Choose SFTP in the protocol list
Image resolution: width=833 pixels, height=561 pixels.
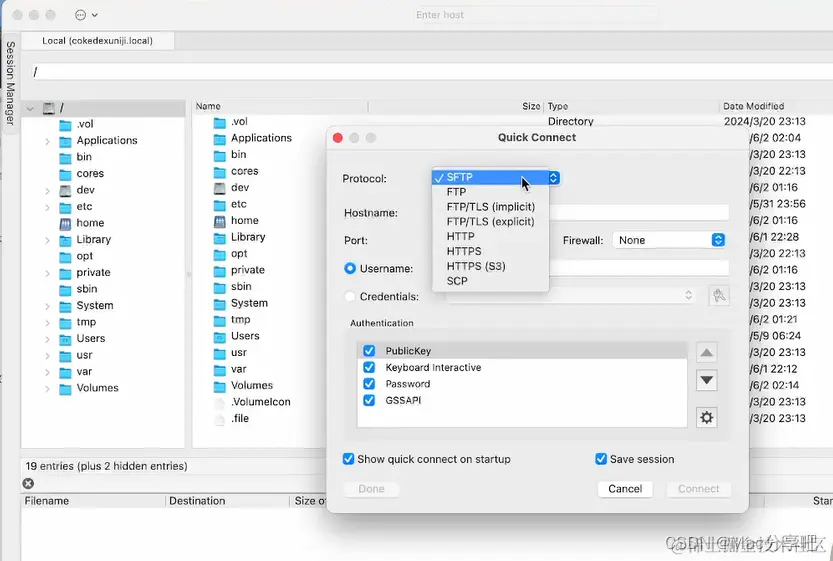(490, 177)
